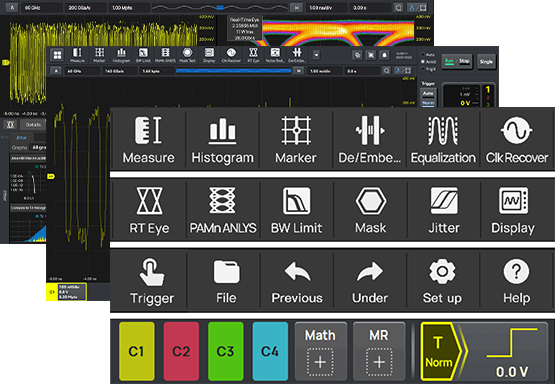The width and height of the screenshot is (555, 384).
Task: Click the Mask Test icon in the middle window toolbar
Action: [x=187, y=55]
